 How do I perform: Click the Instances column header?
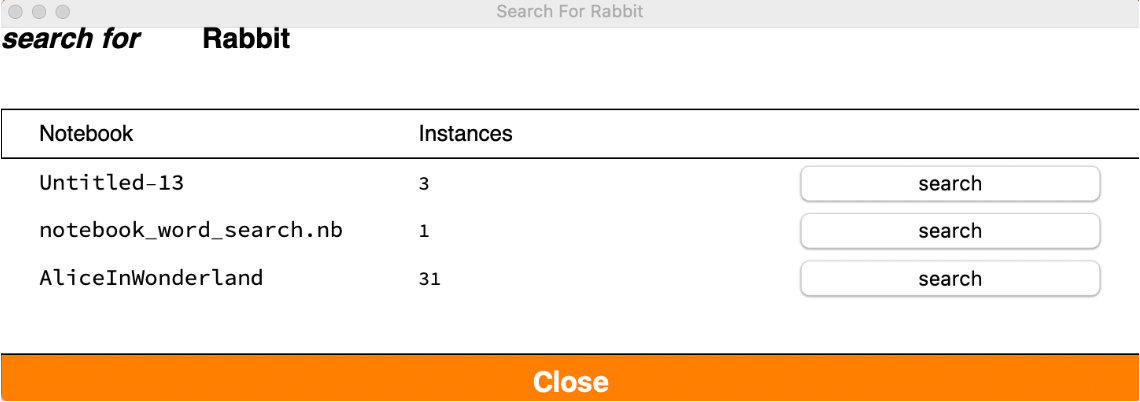465,134
